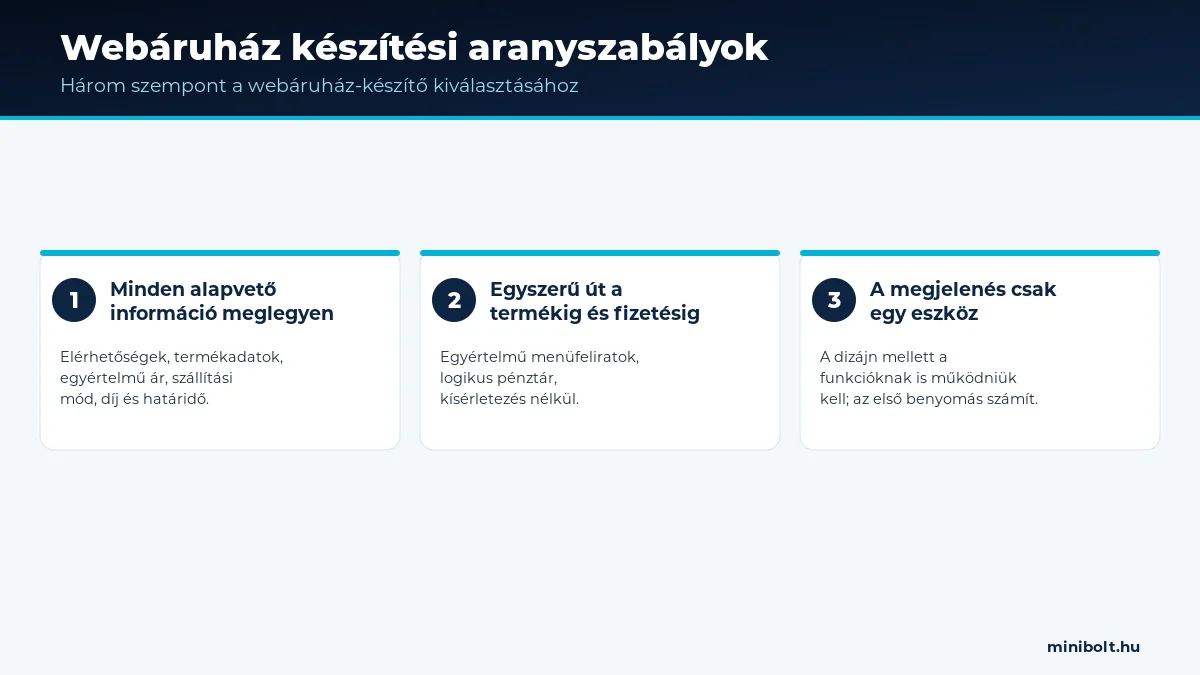1200x675 pixels.
Task: Click heading "Minden alapvető információ meglegyen"
Action: click(222, 301)
